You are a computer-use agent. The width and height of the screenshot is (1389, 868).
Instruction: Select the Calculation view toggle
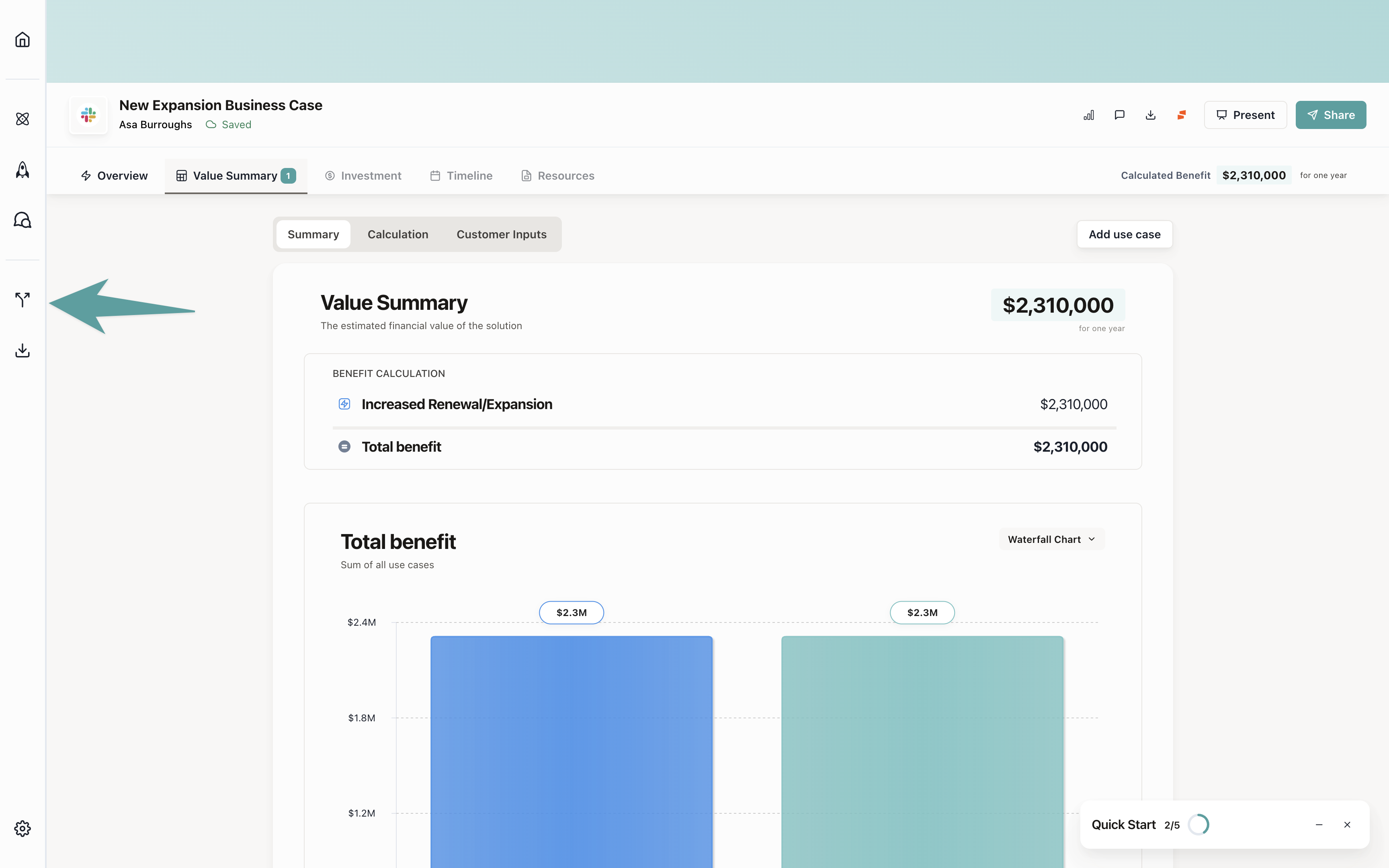[x=398, y=234]
